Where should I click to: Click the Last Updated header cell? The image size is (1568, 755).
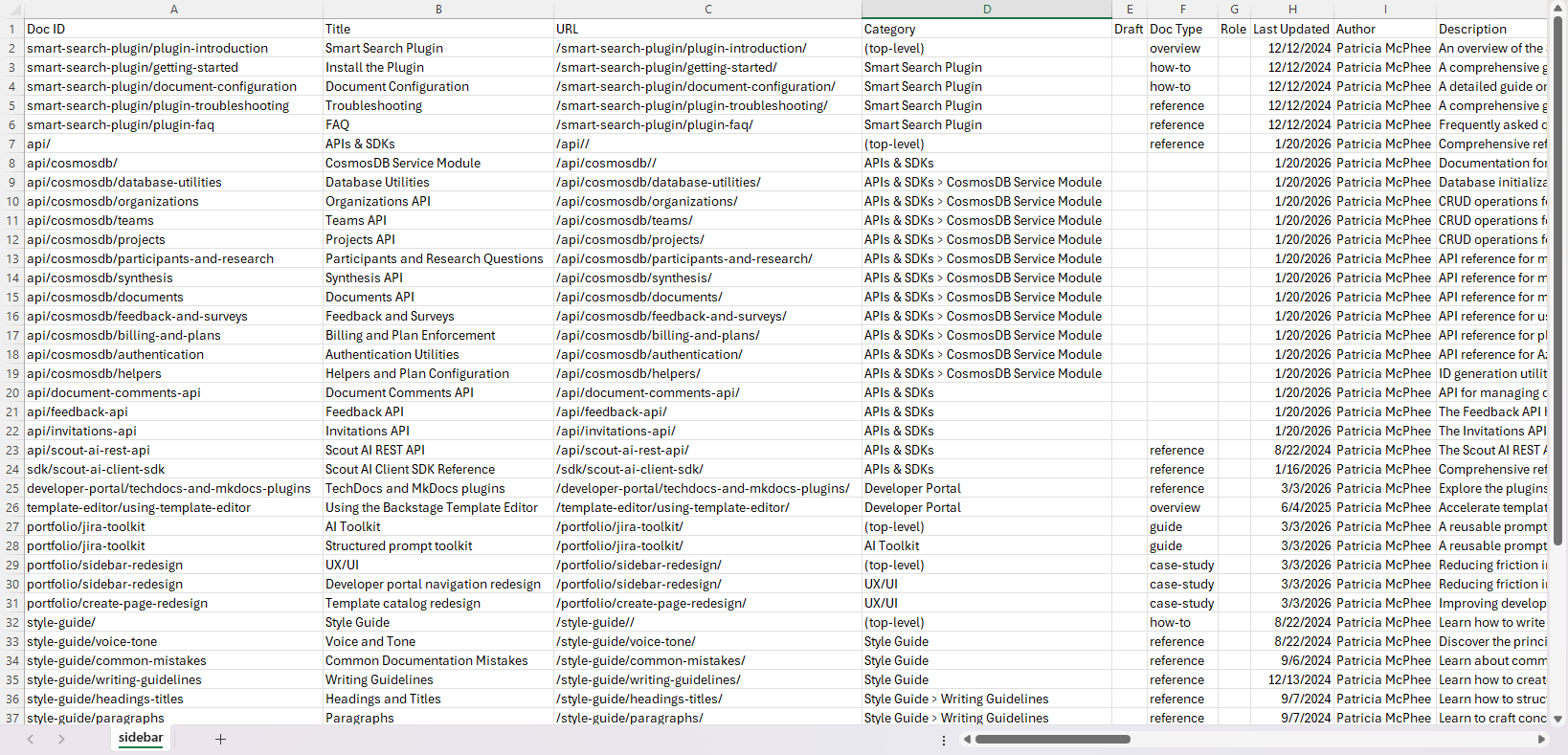click(x=1291, y=29)
